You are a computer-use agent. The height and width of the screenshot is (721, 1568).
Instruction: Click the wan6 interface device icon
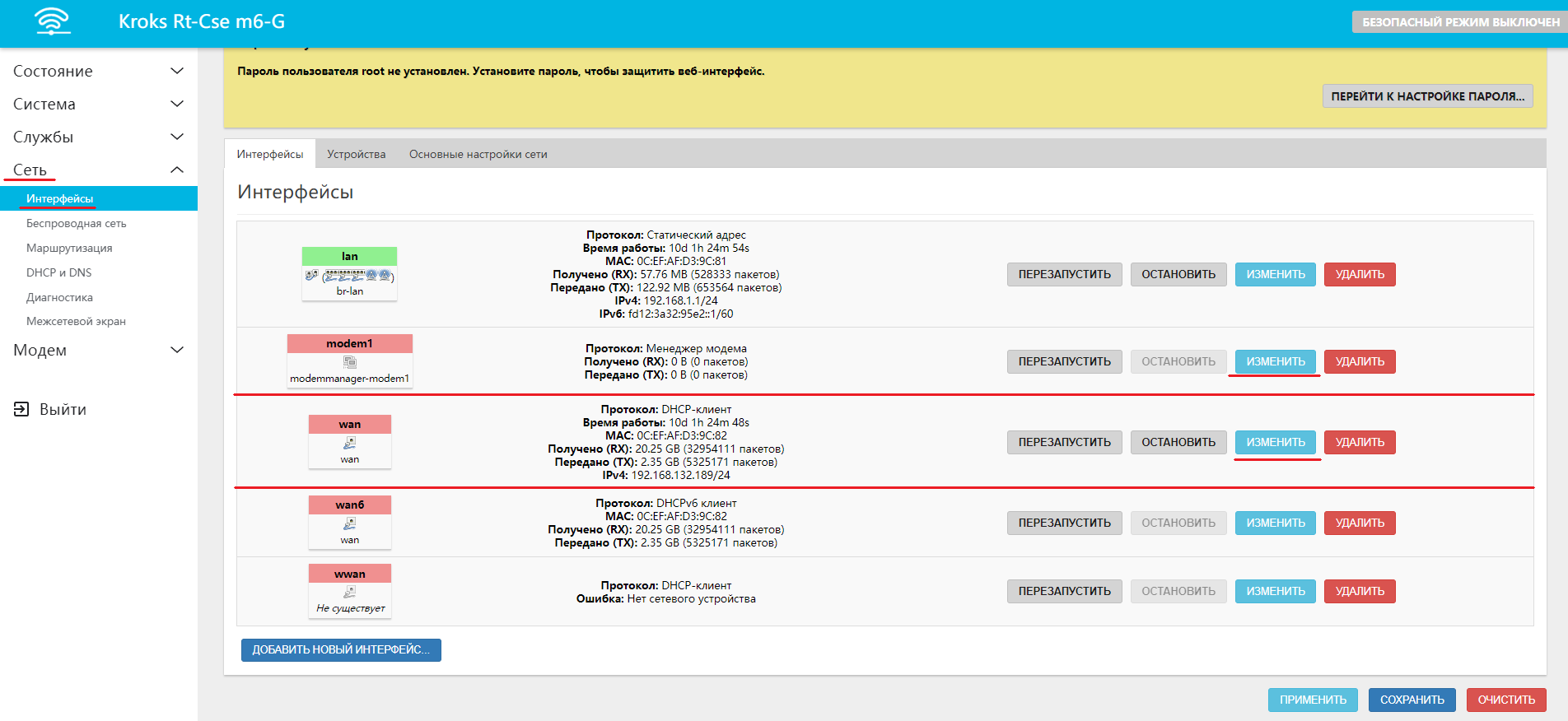350,523
